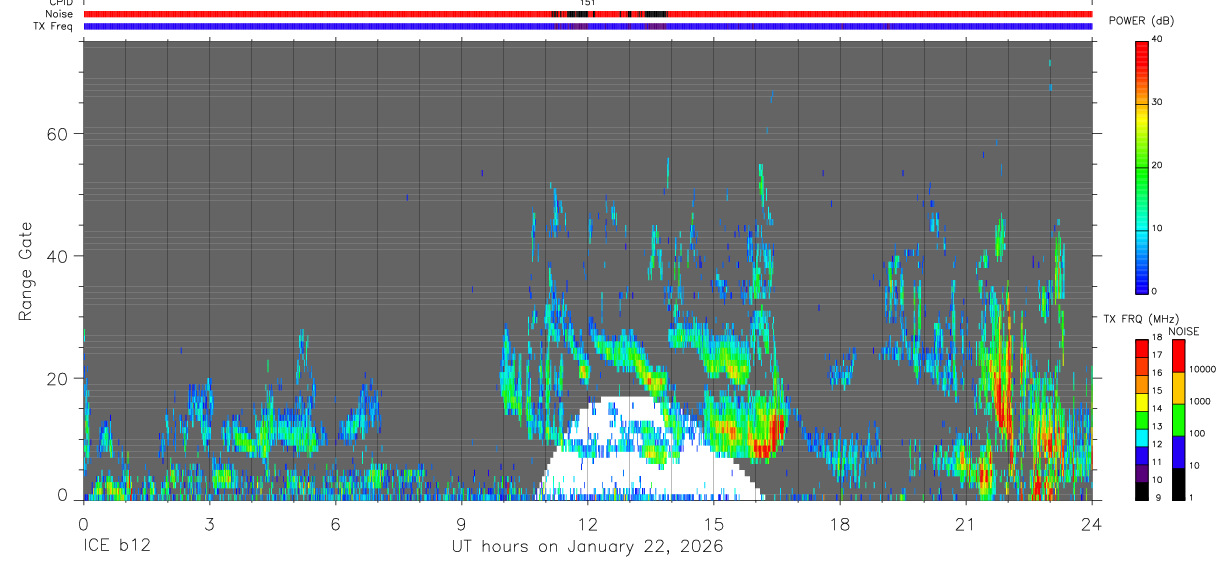The height and width of the screenshot is (567, 1228).
Task: Select the 3 tick on UT hours axis
Action: (x=209, y=524)
